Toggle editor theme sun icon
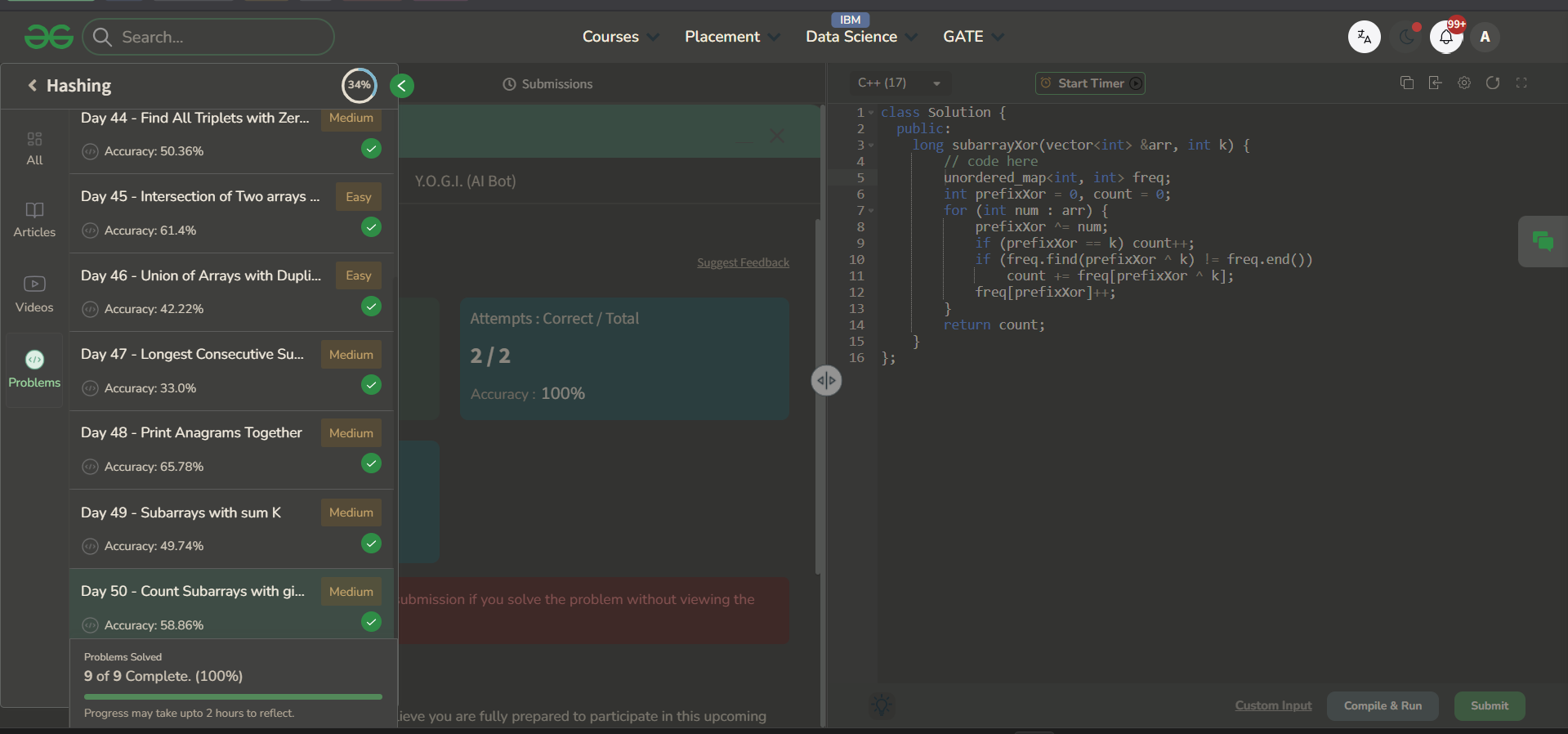Image resolution: width=1568 pixels, height=734 pixels. (882, 705)
